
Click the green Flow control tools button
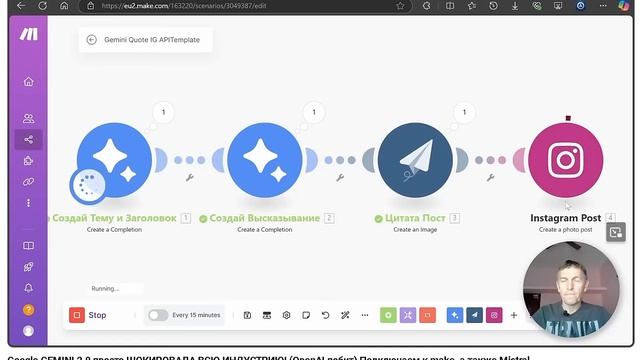388,315
